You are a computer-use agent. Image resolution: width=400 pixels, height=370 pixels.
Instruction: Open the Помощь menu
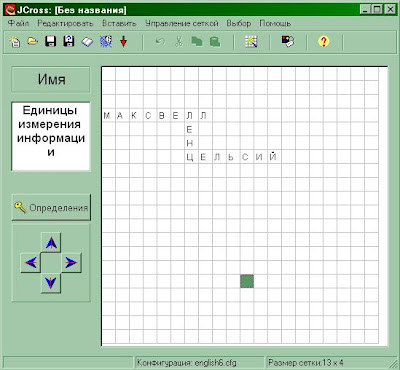pos(275,24)
